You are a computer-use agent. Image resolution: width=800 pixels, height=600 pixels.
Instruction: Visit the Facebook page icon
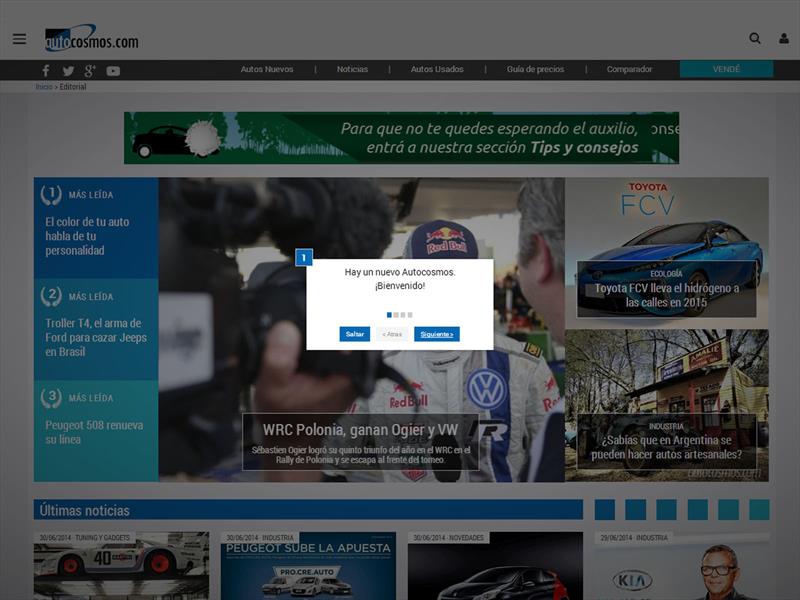(x=45, y=70)
